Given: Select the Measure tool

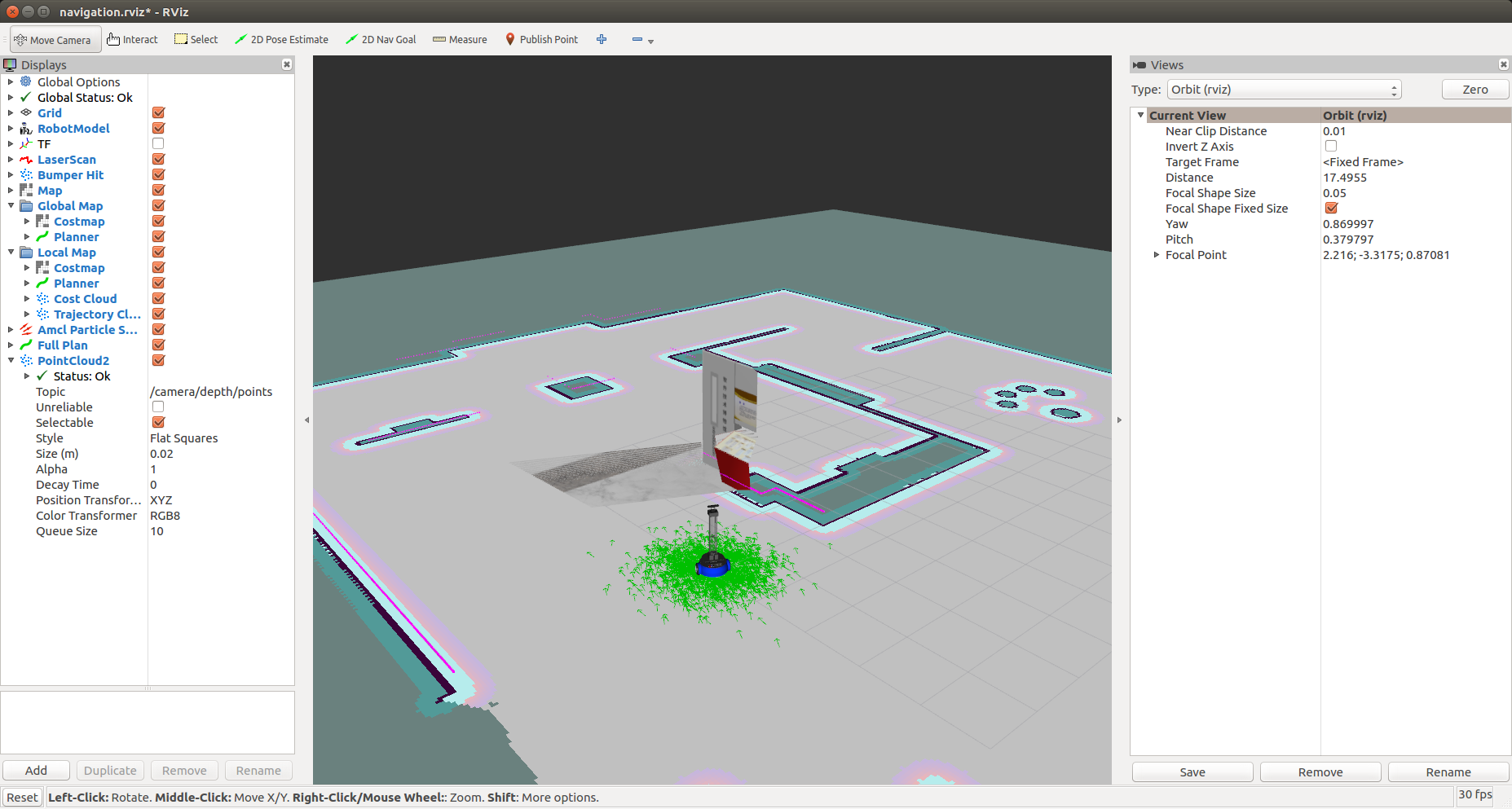Looking at the screenshot, I should coord(460,40).
